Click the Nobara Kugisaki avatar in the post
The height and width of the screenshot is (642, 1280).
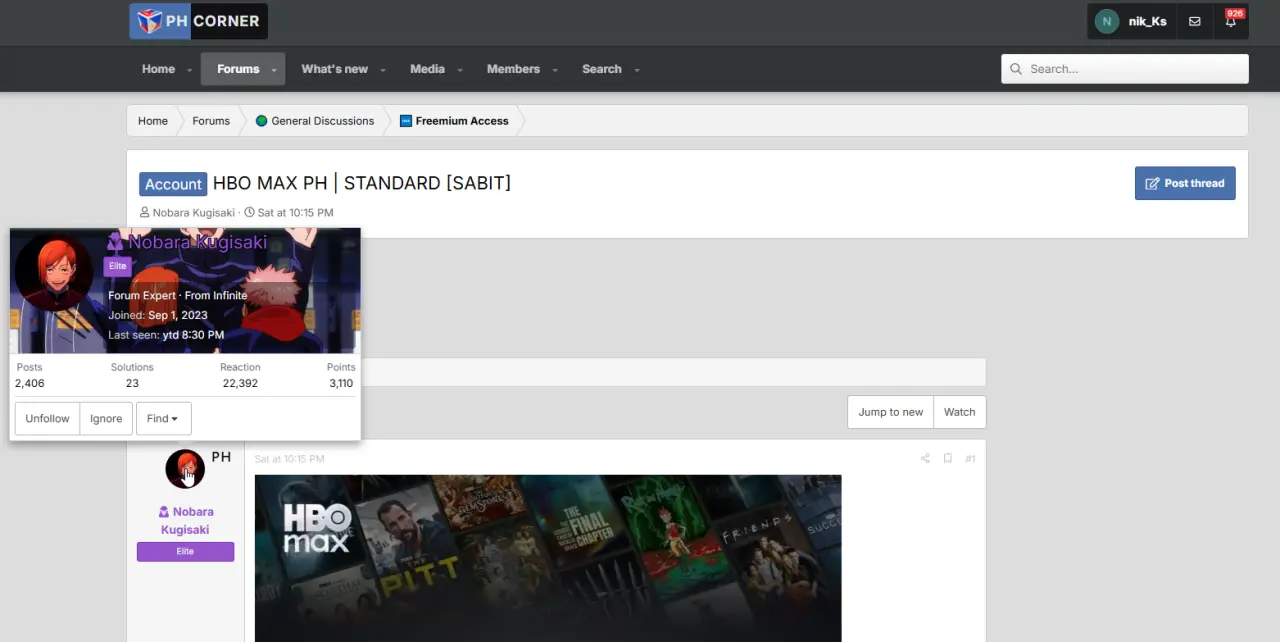185,469
